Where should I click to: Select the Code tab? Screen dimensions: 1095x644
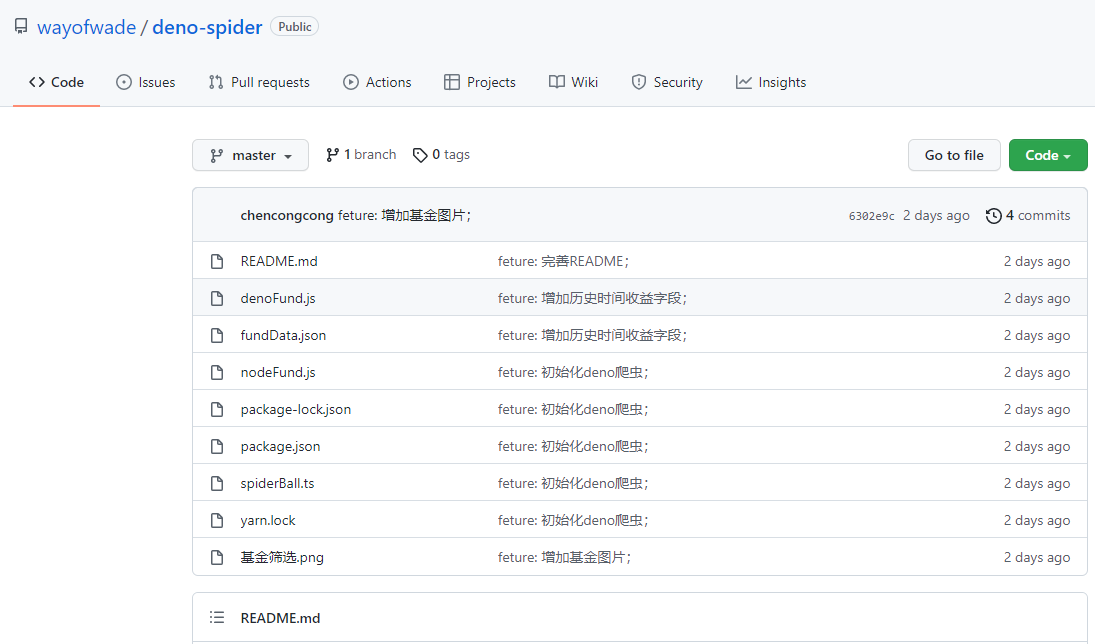pyautogui.click(x=57, y=82)
